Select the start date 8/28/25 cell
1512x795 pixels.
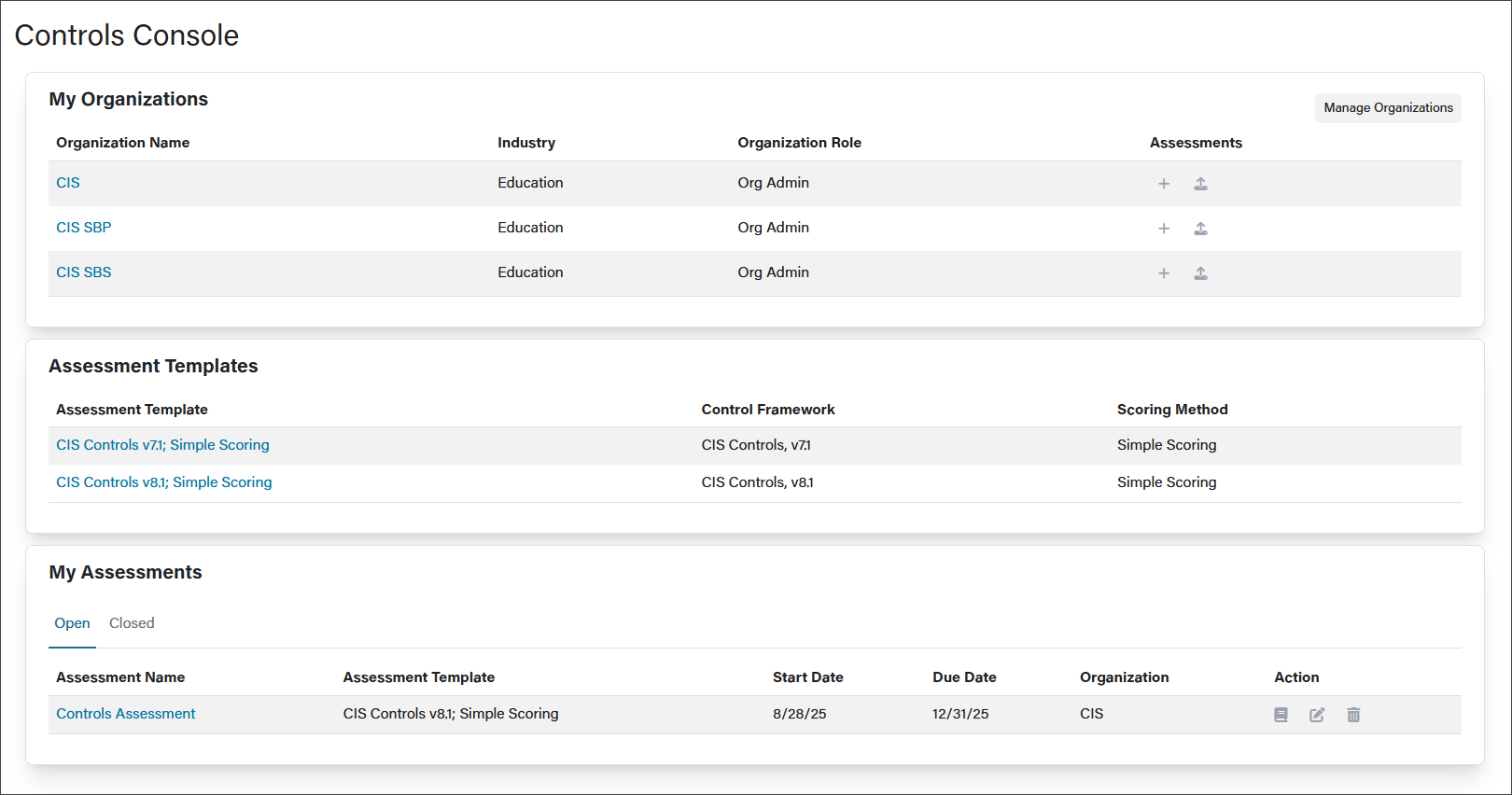point(800,714)
